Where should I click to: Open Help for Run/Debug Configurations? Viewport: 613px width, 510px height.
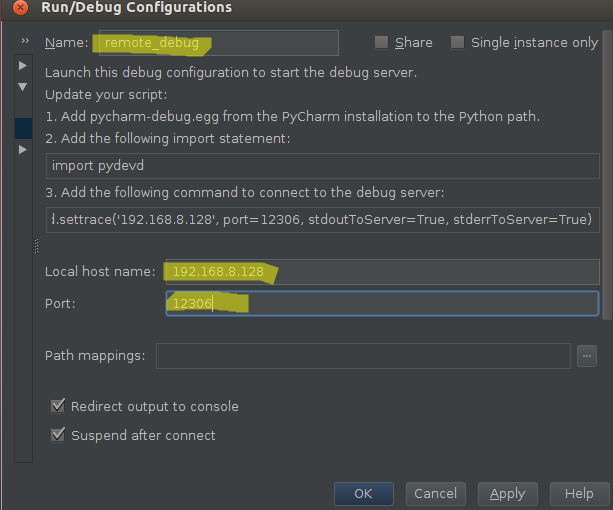[579, 494]
